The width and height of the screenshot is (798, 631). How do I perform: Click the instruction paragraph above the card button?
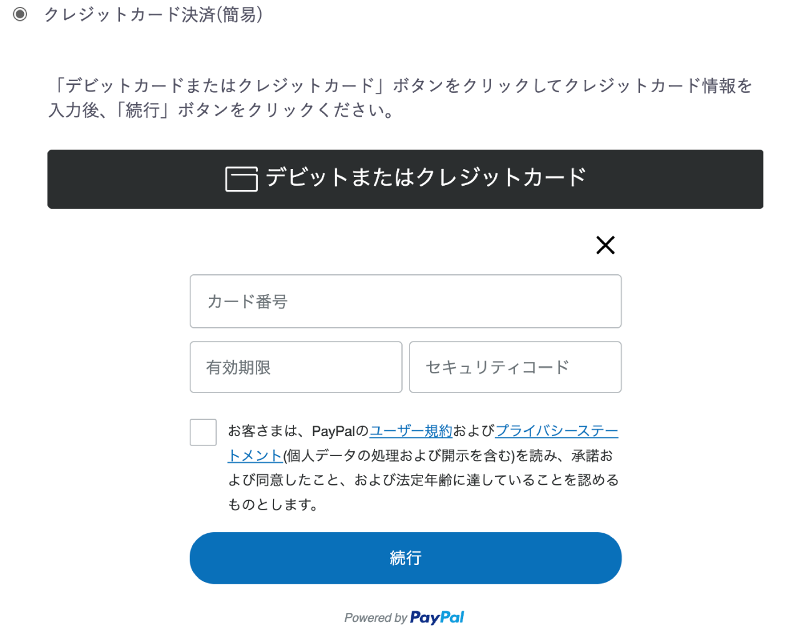coord(400,98)
